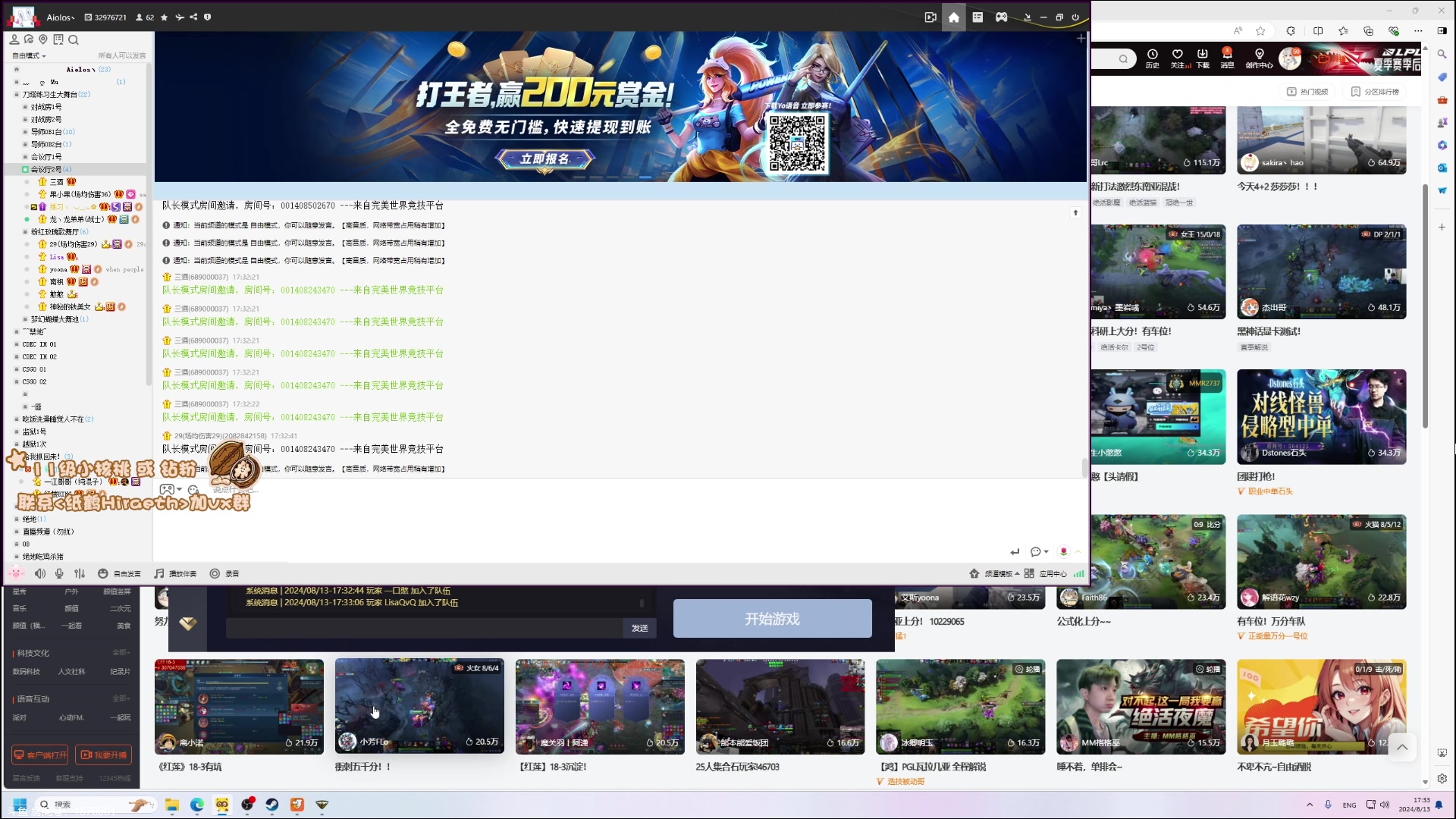This screenshot has width=1456, height=819.
Task: Open audio mixer settings icon
Action: click(x=80, y=574)
